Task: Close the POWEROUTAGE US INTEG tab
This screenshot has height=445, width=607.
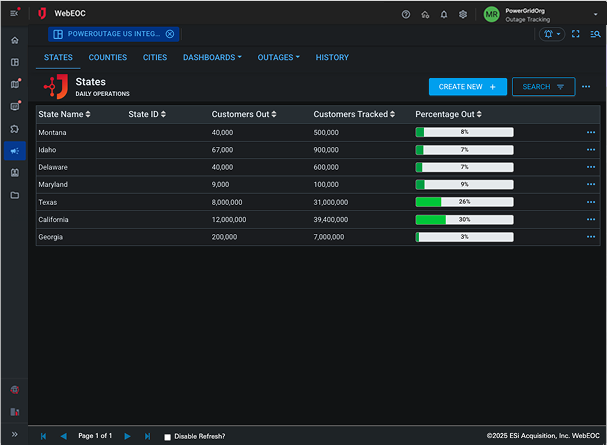Action: coord(170,34)
